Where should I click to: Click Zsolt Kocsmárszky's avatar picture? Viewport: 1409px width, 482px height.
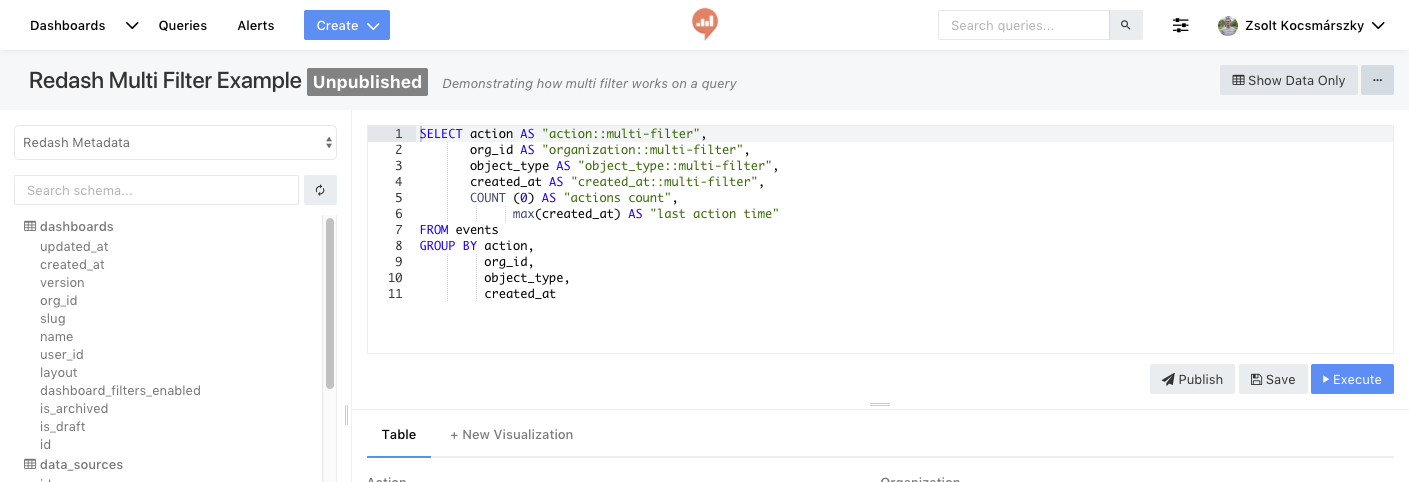tap(1228, 26)
